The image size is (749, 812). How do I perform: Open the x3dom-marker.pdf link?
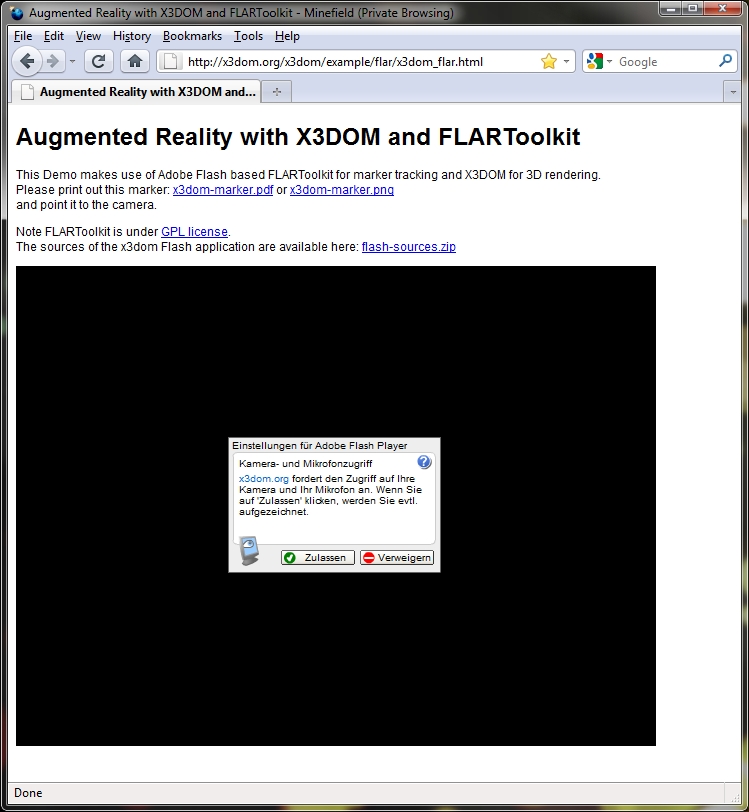pyautogui.click(x=223, y=190)
